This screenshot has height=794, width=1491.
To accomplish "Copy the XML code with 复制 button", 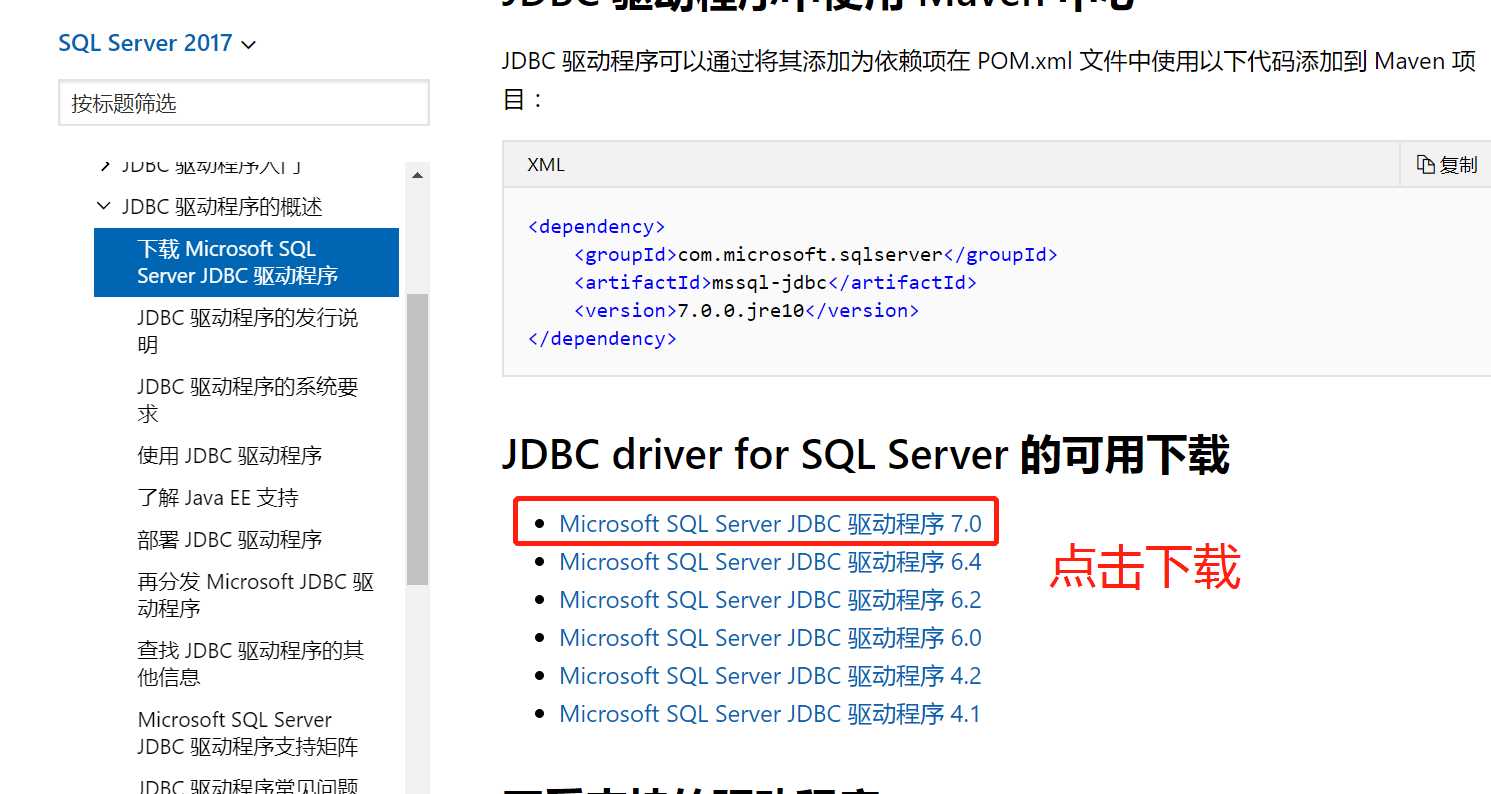I will [1446, 165].
